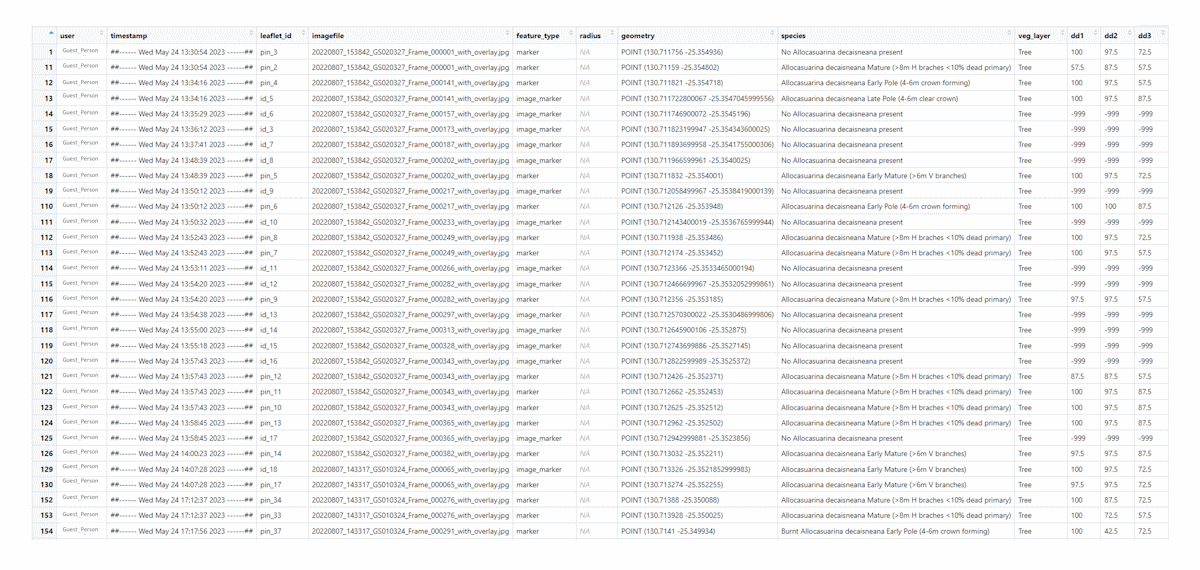1200x570 pixels.
Task: Select the id_18 leaflet_id cell
Action: click(268, 469)
